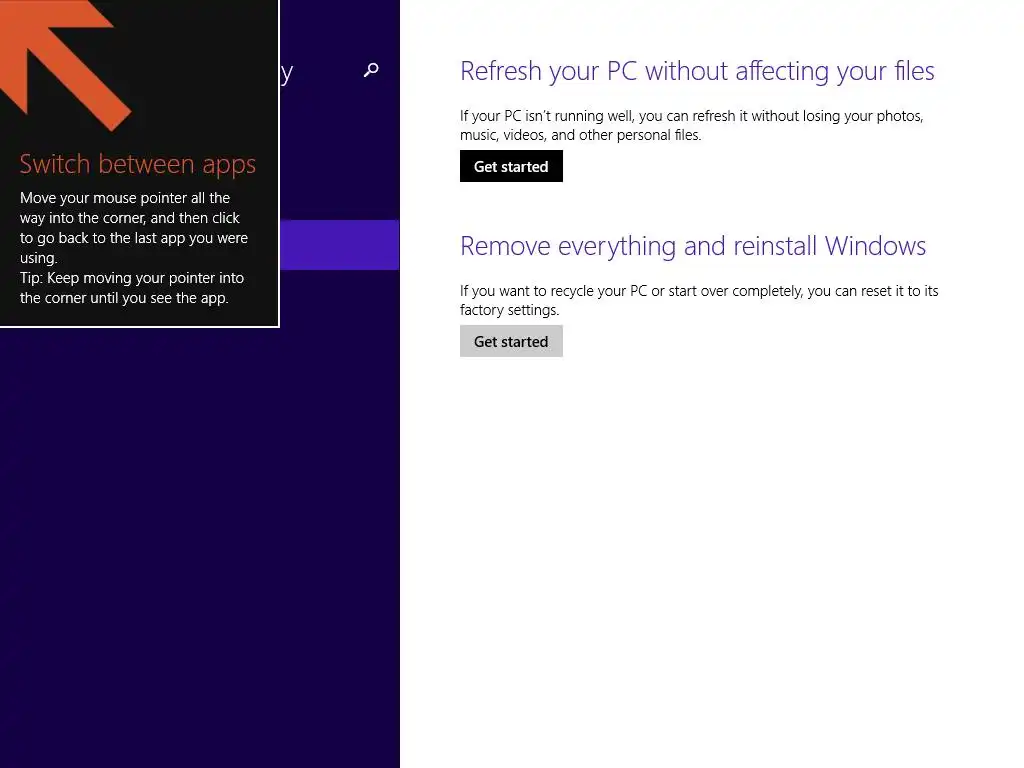This screenshot has height=768, width=1024.
Task: Click the search magnifier icon
Action: point(371,70)
